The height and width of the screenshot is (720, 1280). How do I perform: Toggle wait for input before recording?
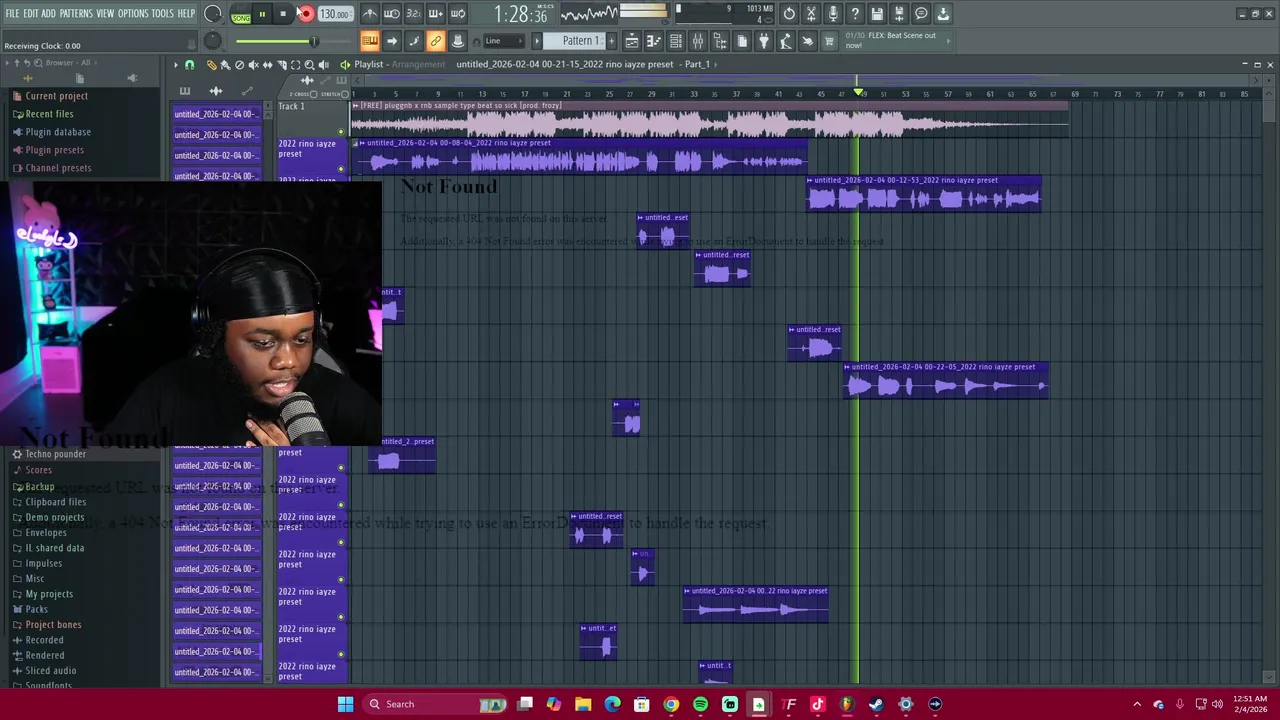pyautogui.click(x=392, y=14)
